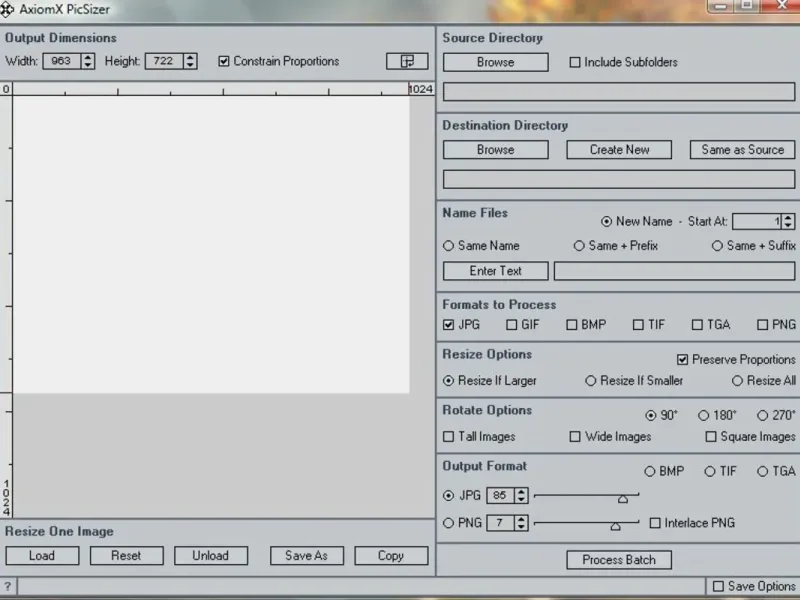The width and height of the screenshot is (800, 600).
Task: Click the AxiomX PicSizer title bar icon
Action: 7,9
